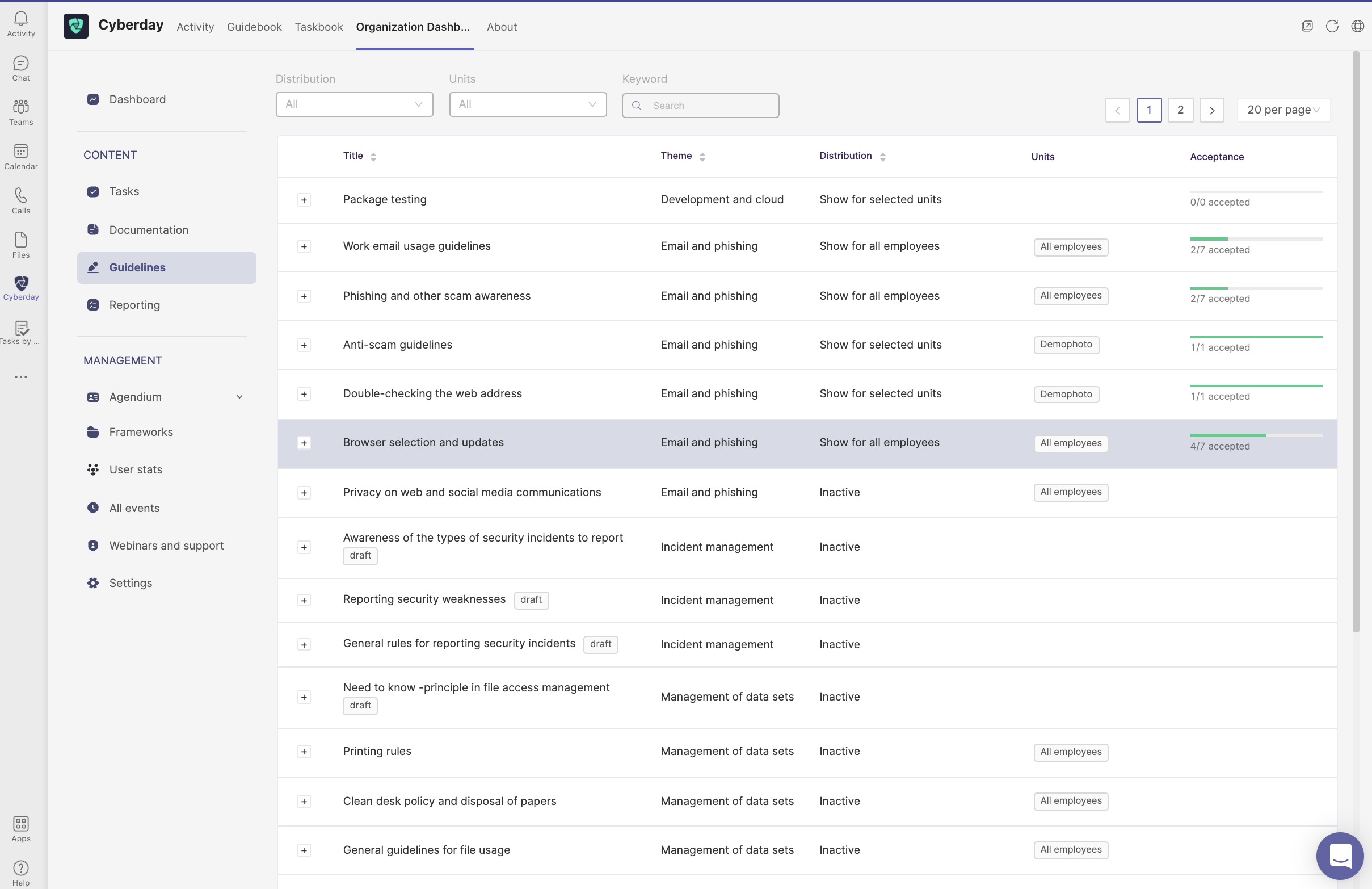Navigate to page 2 of guidelines
This screenshot has width=1372, height=889.
(1180, 109)
